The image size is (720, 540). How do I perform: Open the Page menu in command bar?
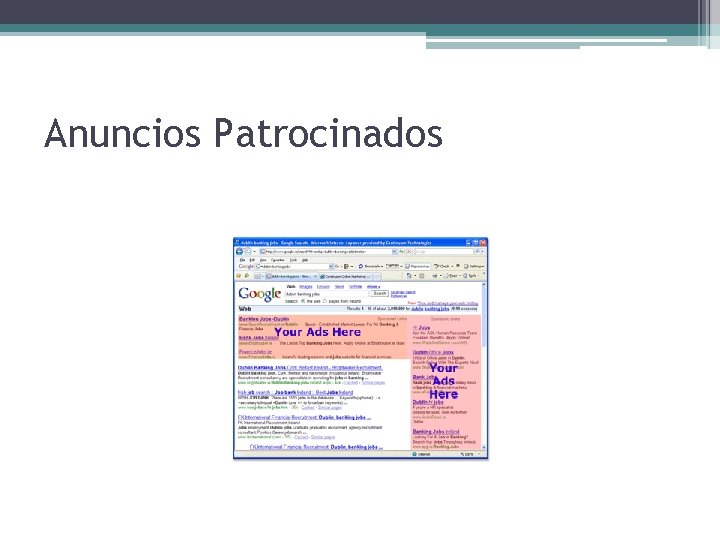[x=451, y=276]
